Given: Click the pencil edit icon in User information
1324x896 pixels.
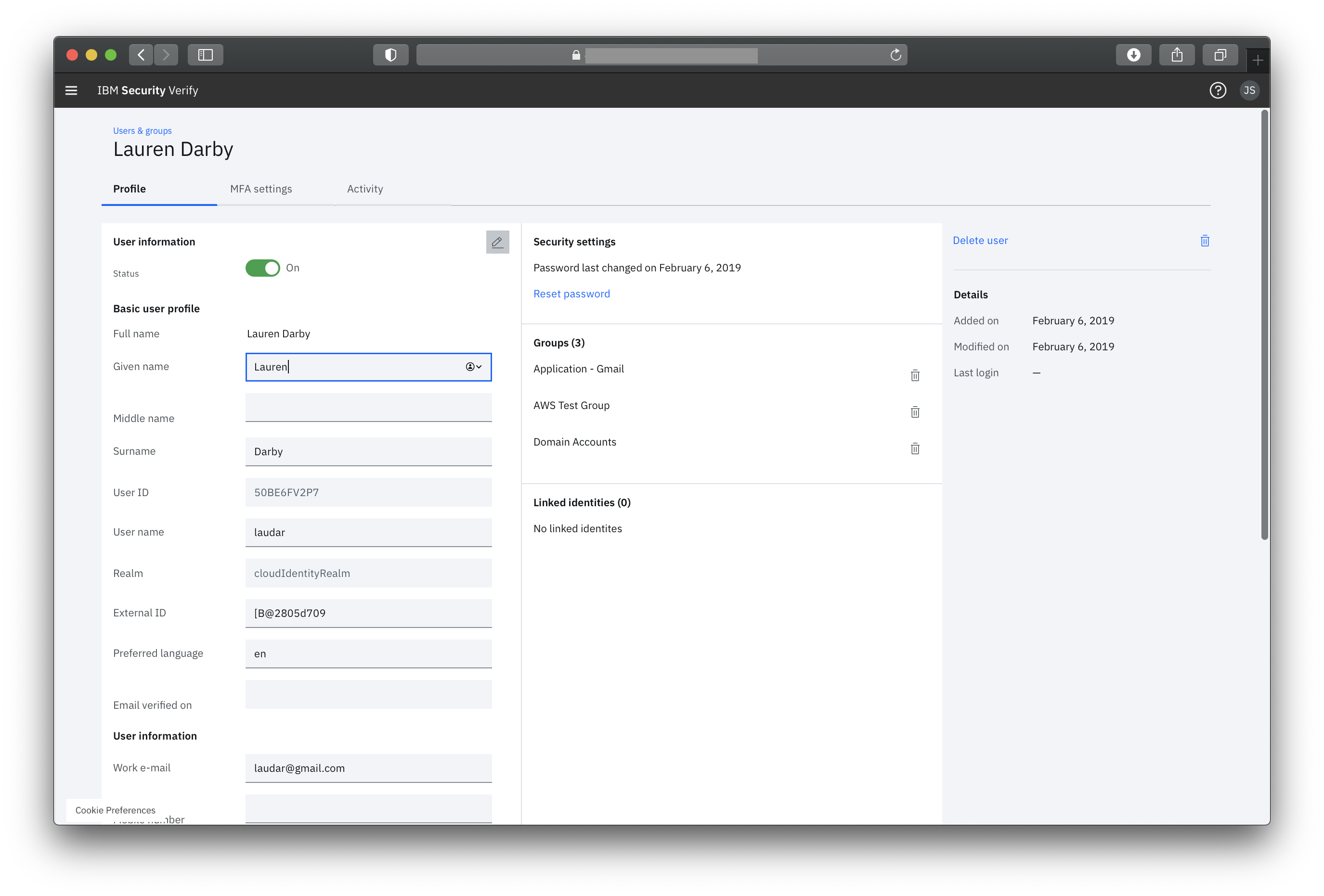Looking at the screenshot, I should point(497,242).
